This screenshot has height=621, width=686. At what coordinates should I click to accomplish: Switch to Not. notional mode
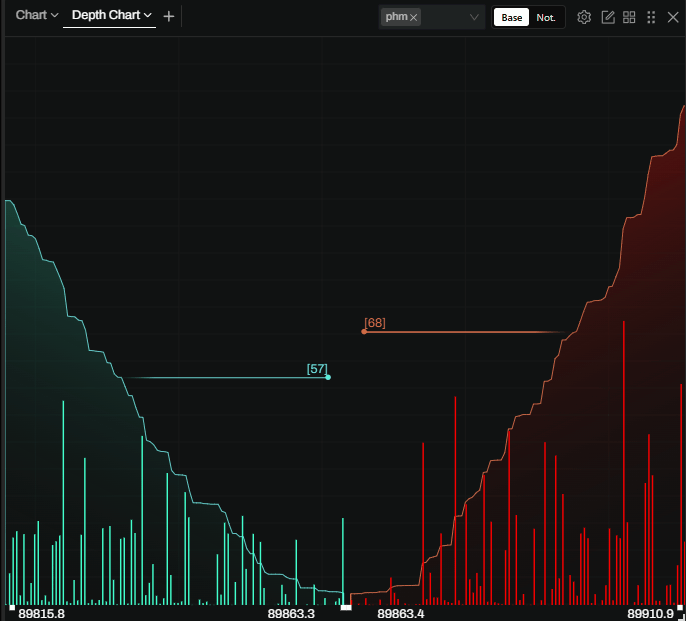pos(546,18)
